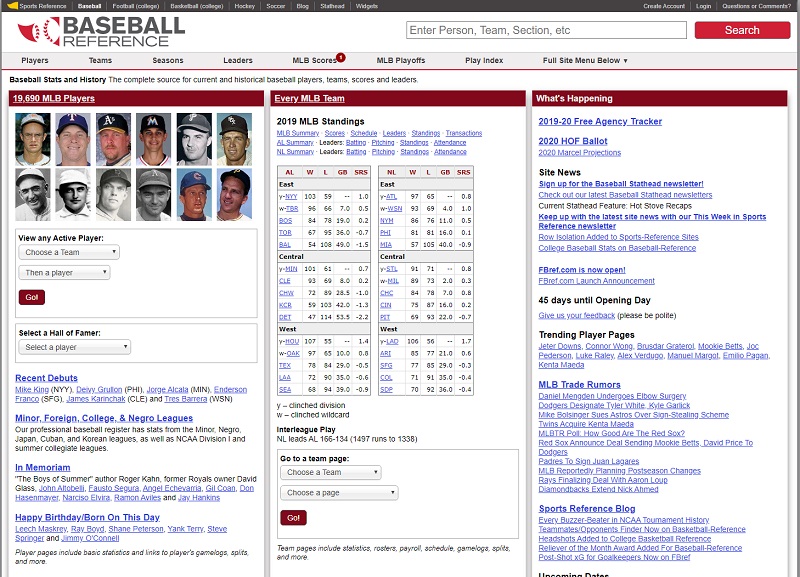Click Mike King under Recent Debuts
Image resolution: width=800 pixels, height=577 pixels.
click(x=32, y=389)
